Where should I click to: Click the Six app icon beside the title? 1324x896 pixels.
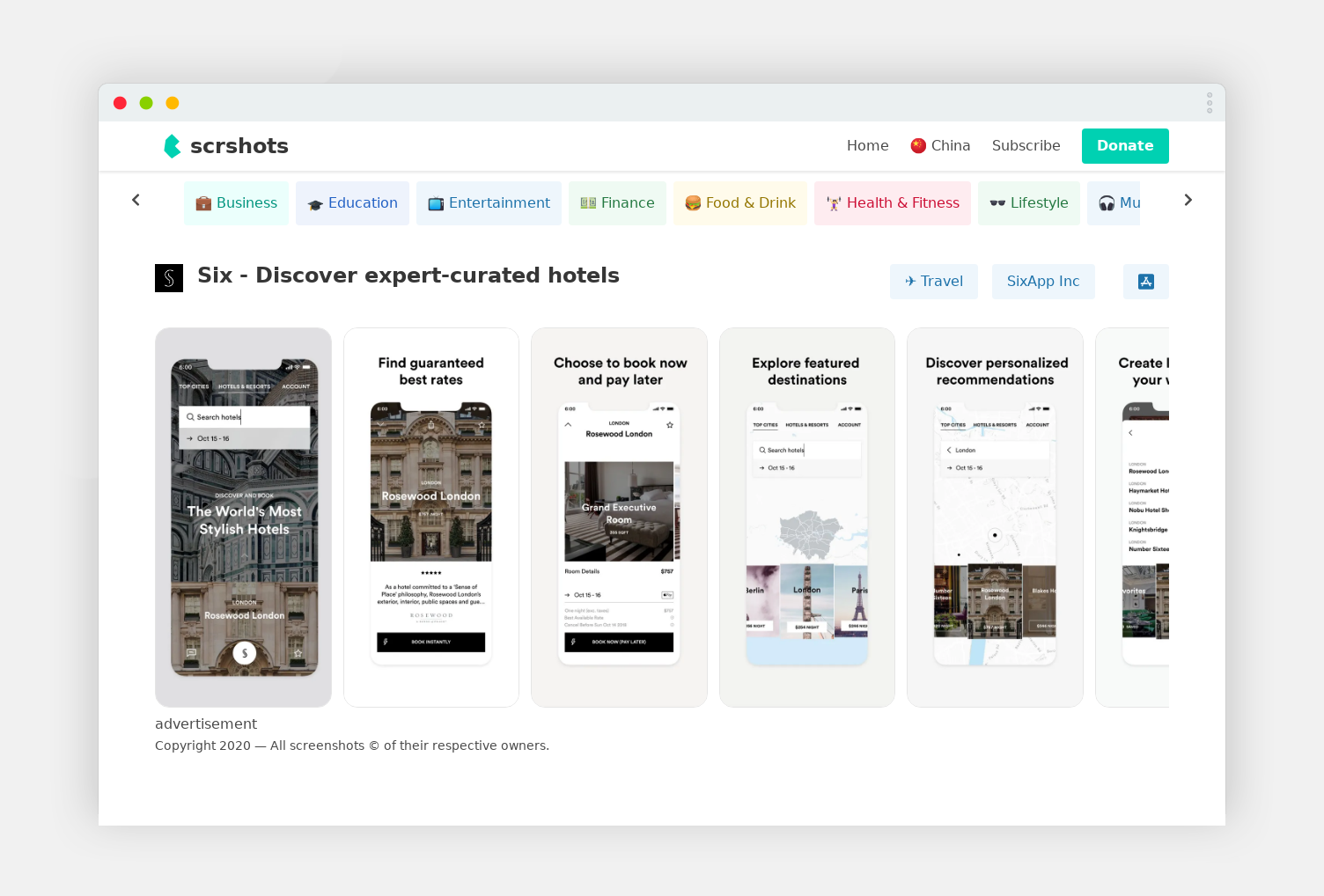[169, 278]
